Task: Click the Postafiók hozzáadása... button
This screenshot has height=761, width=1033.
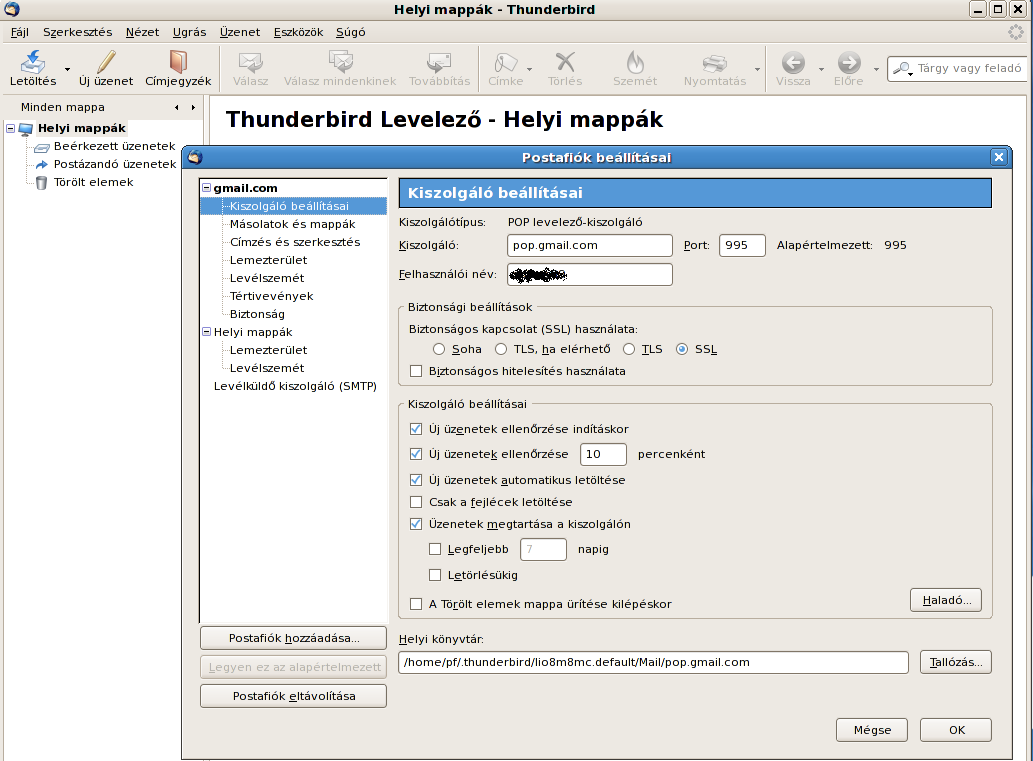Action: click(293, 638)
